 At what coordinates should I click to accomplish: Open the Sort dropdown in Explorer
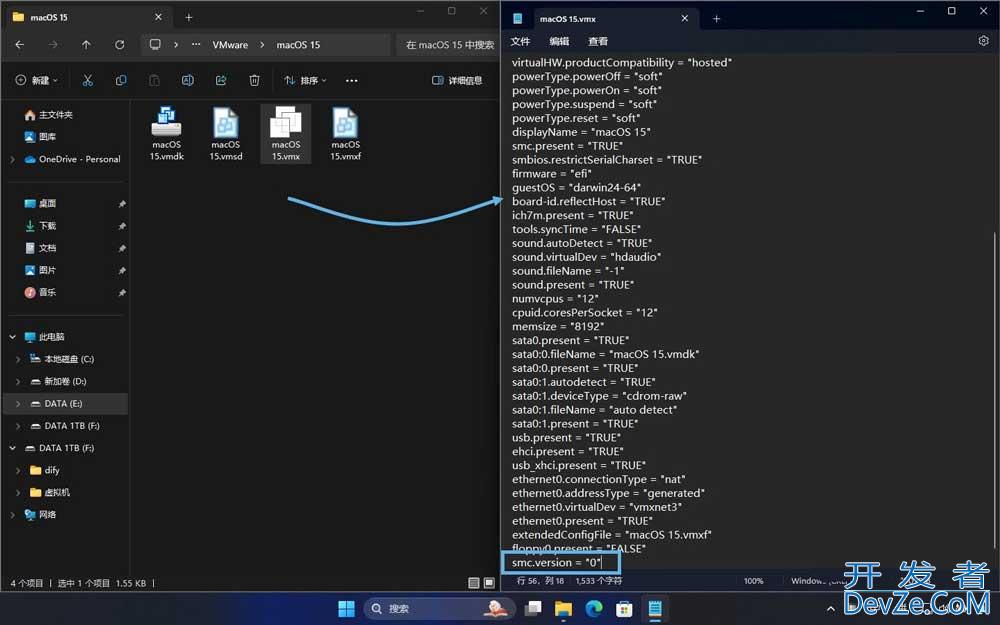pyautogui.click(x=305, y=80)
